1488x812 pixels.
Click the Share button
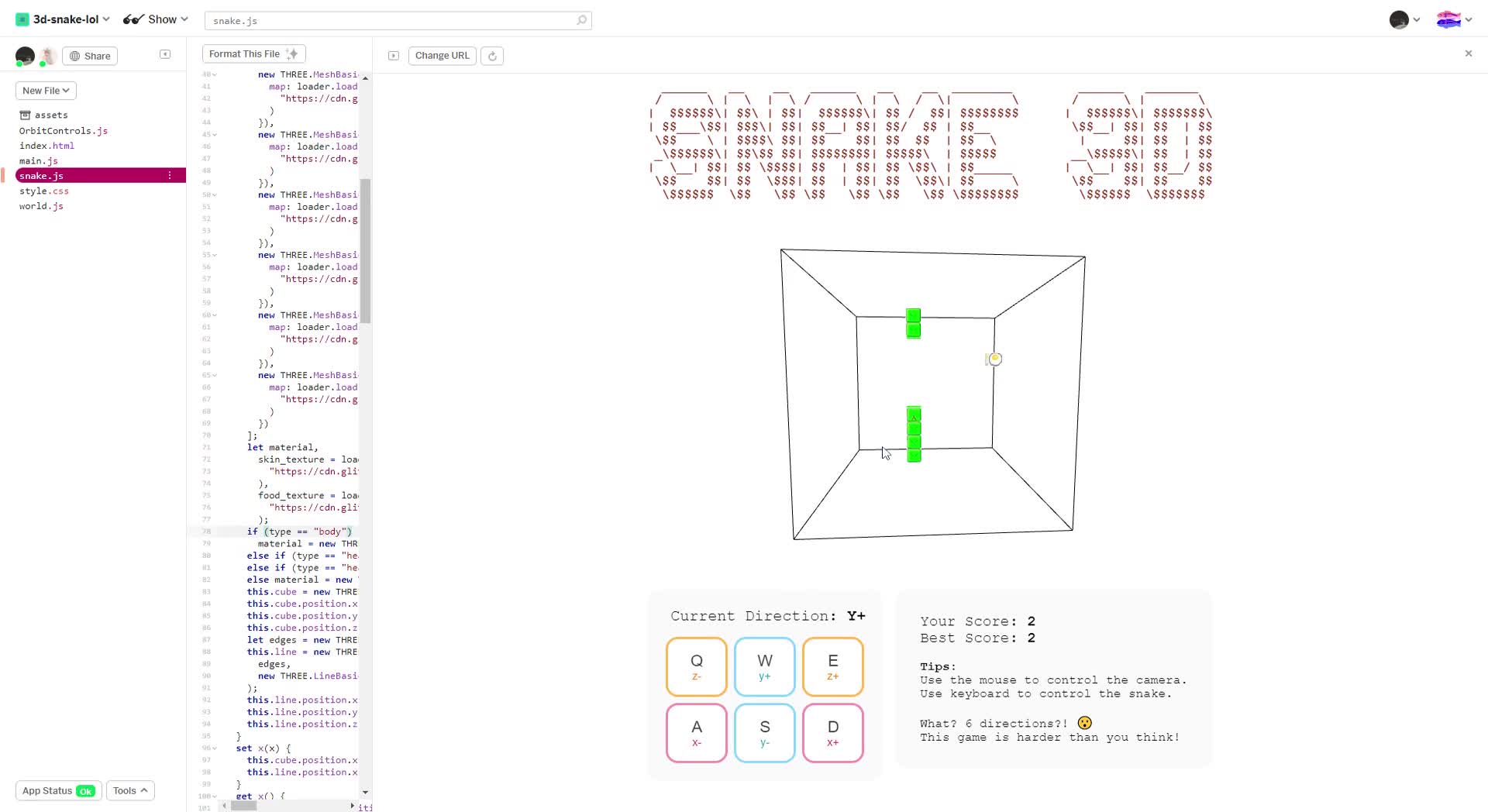pos(90,56)
